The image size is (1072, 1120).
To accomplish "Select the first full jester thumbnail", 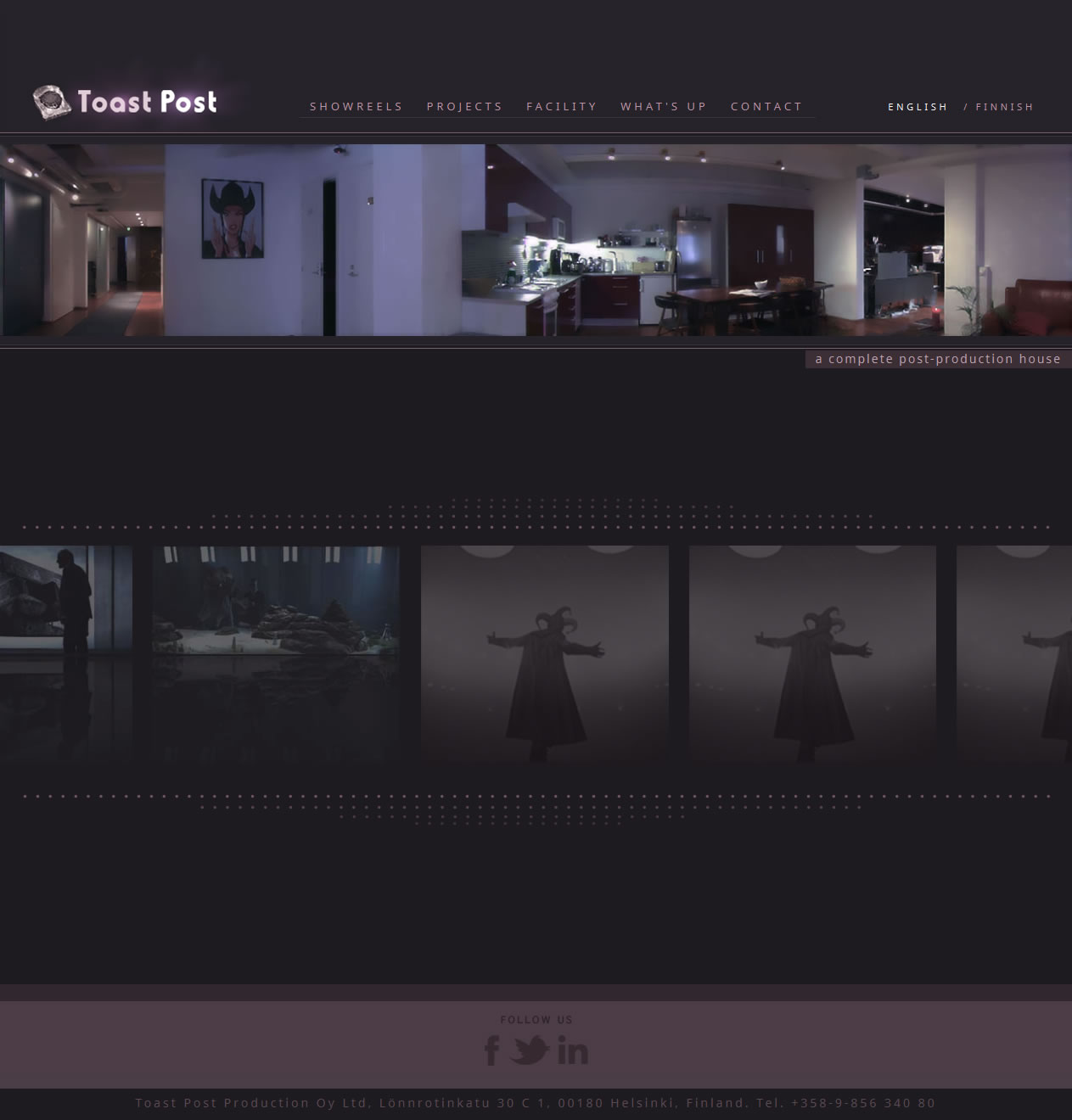I will pos(544,653).
